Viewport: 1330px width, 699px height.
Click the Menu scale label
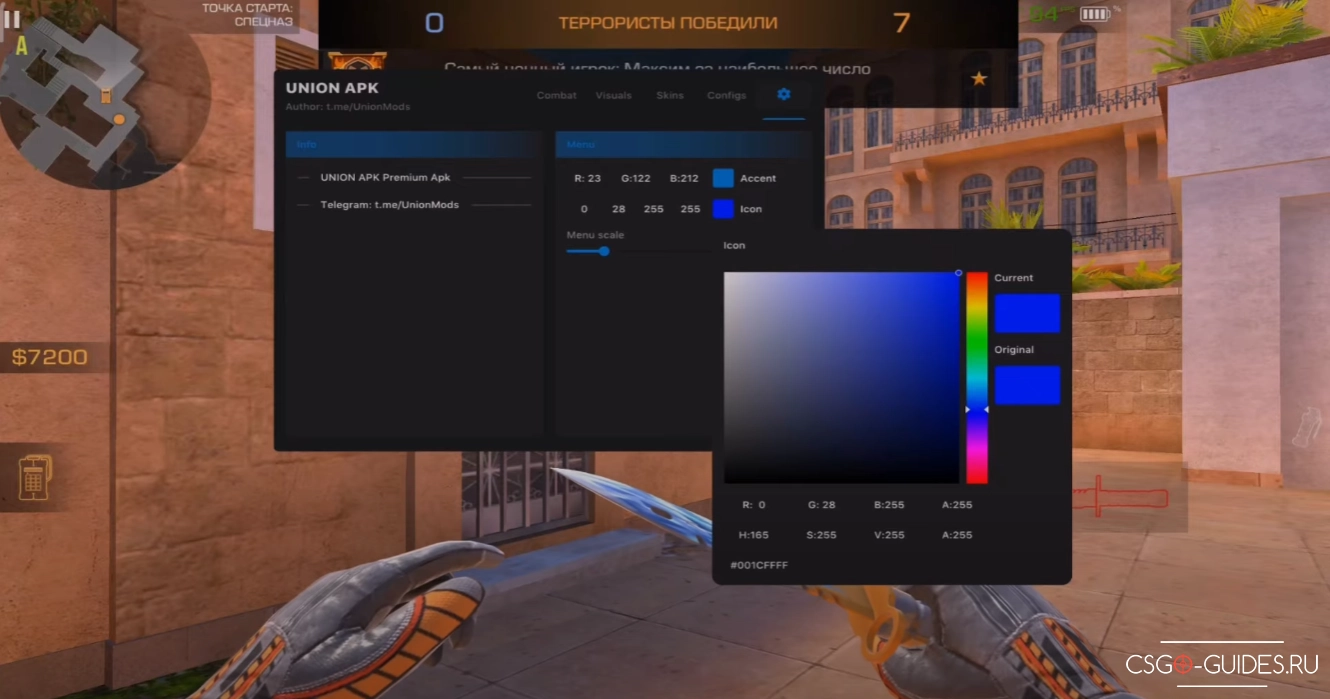pyautogui.click(x=595, y=235)
